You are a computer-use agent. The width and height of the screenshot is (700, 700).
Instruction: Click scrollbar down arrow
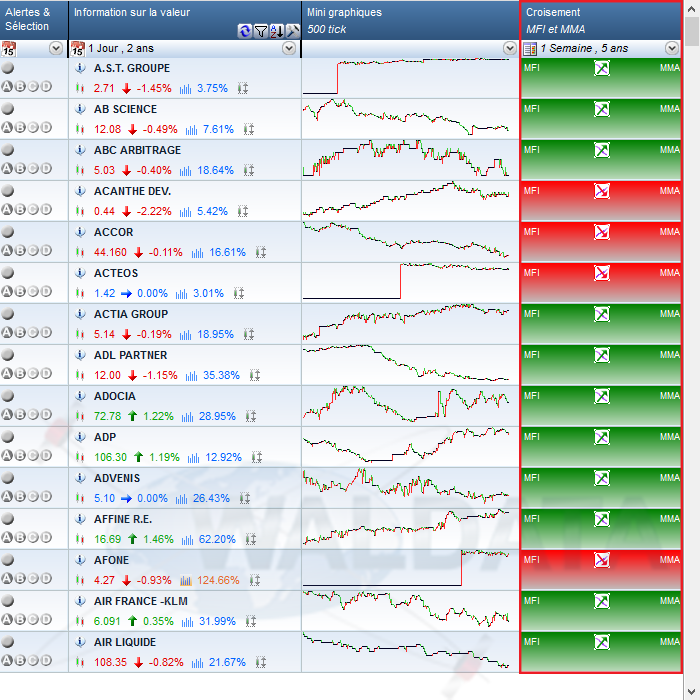point(692,692)
